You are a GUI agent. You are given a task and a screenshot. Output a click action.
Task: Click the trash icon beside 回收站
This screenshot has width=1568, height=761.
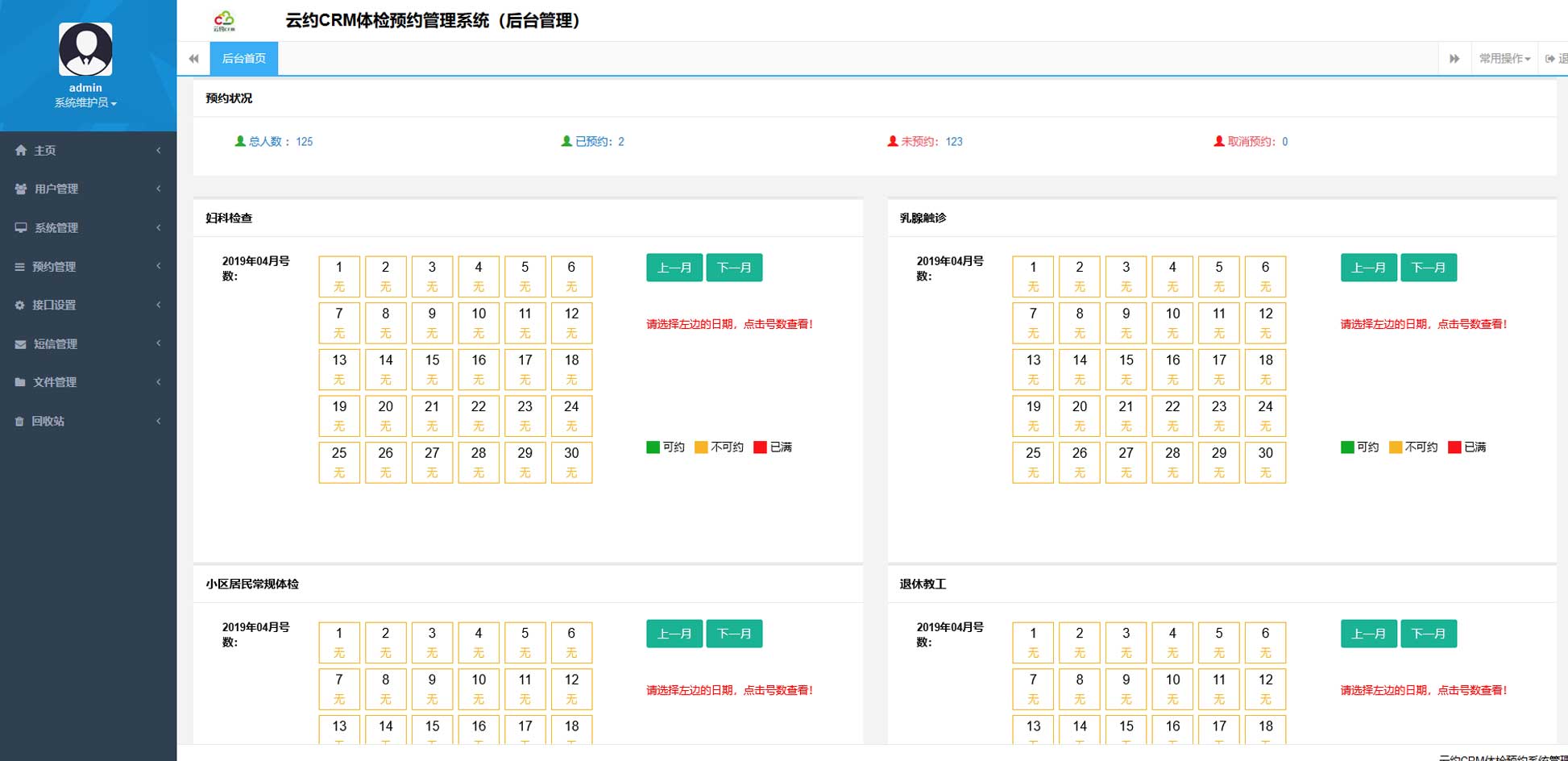20,422
